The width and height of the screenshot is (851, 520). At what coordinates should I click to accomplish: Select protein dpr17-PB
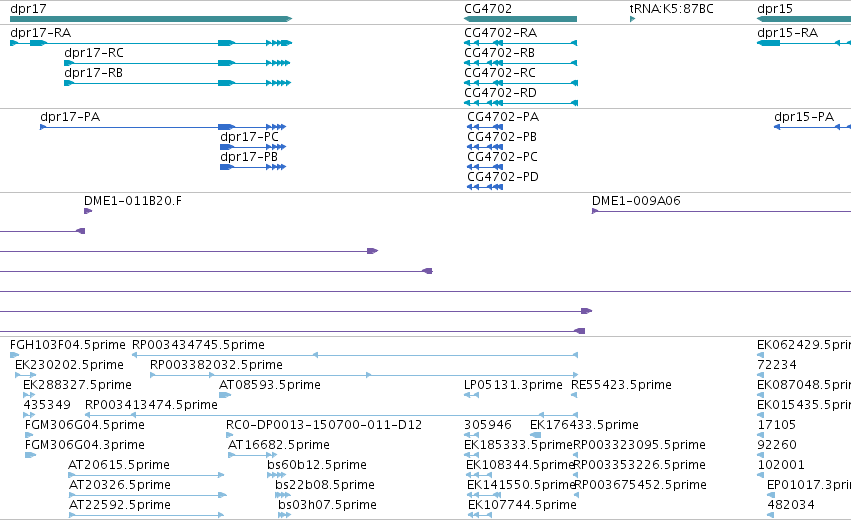coord(253,167)
